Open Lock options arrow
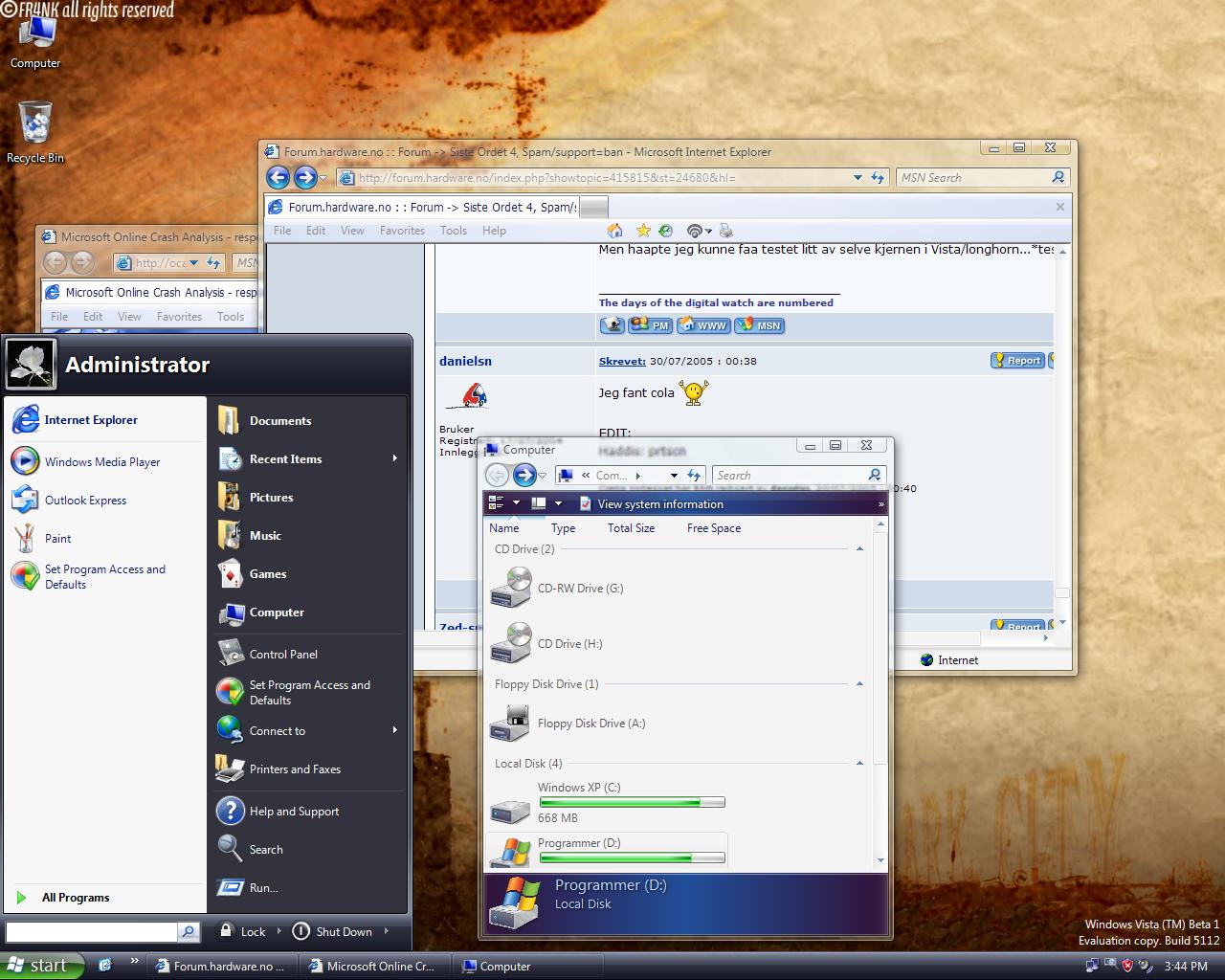Image resolution: width=1225 pixels, height=980 pixels. [x=279, y=931]
